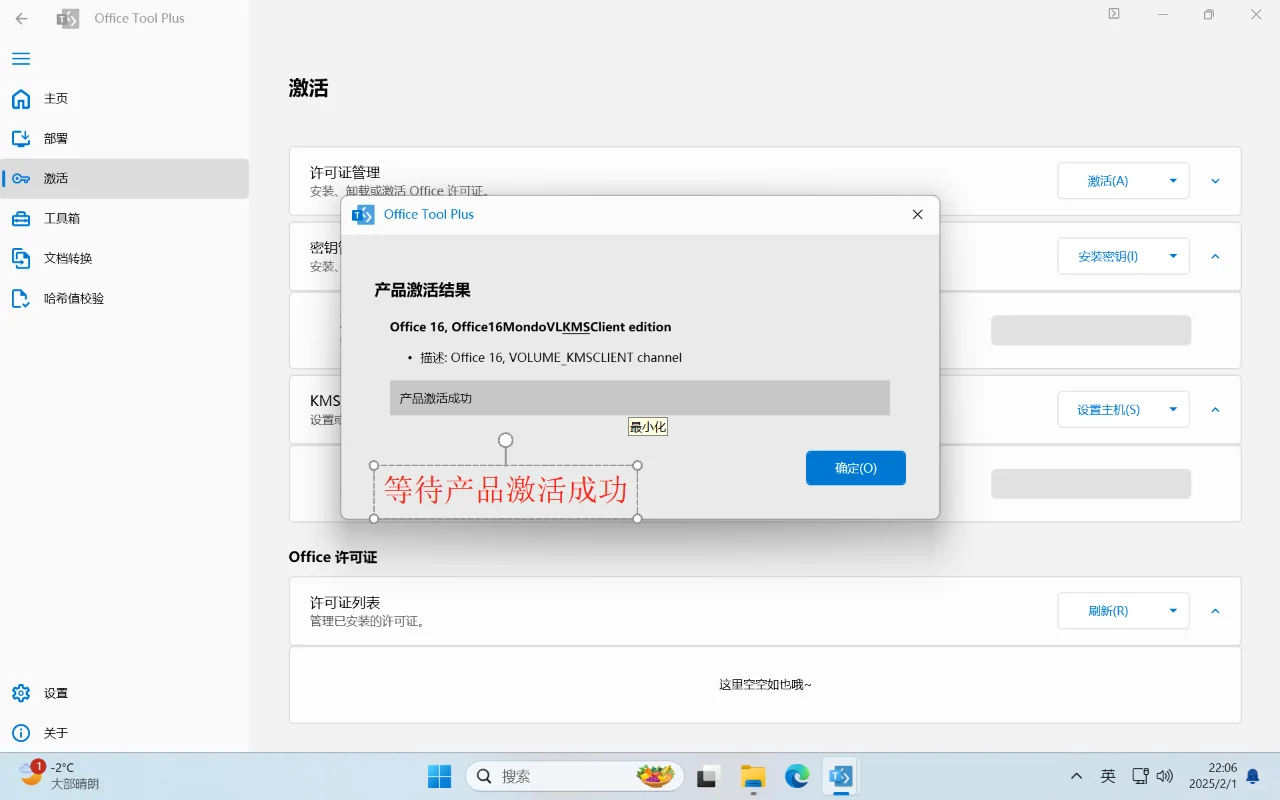Confirm the activation result with 确定(O)
This screenshot has height=800, width=1280.
tap(855, 467)
